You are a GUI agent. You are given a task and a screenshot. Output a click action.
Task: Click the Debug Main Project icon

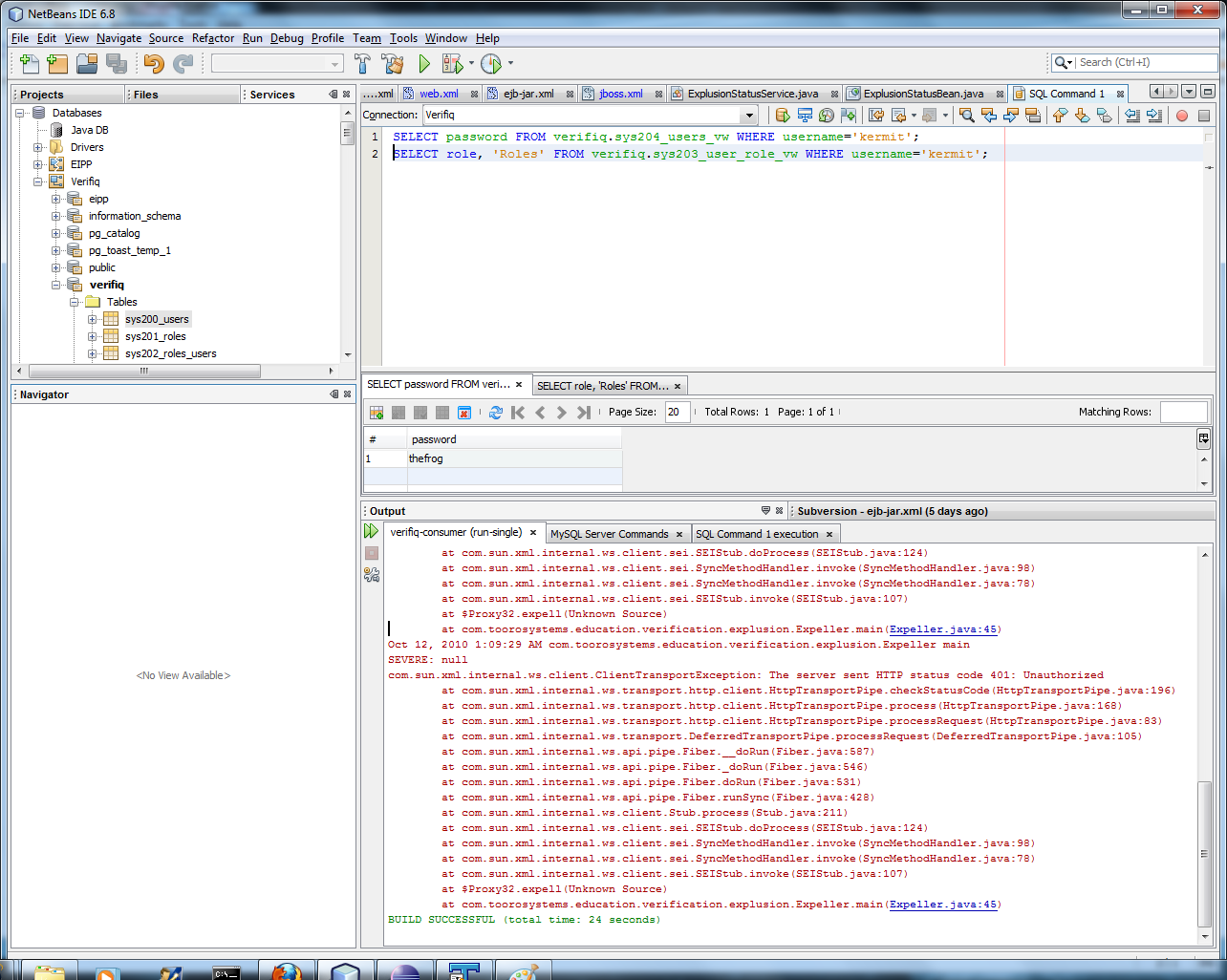point(453,64)
